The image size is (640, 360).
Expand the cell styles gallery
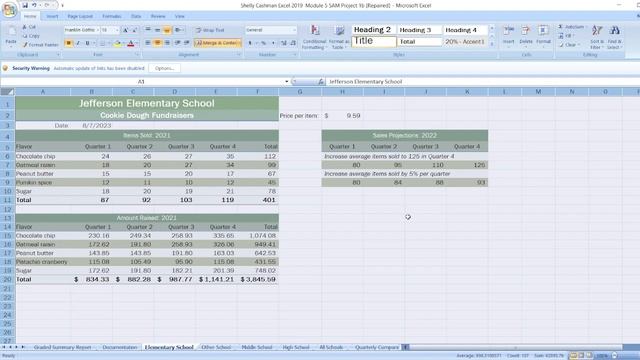tap(492, 44)
